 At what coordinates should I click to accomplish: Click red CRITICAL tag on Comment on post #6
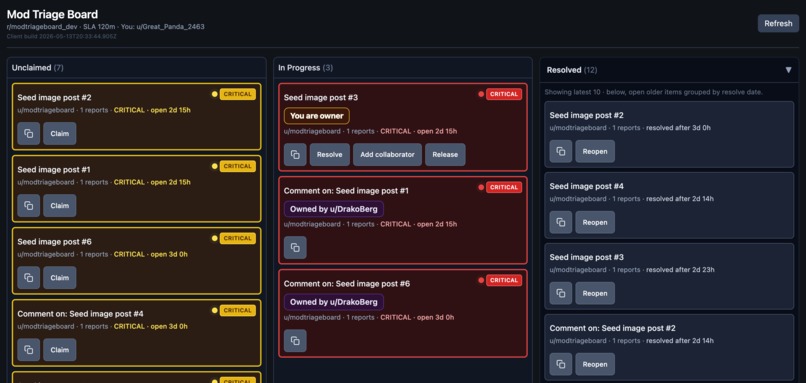(x=504, y=280)
